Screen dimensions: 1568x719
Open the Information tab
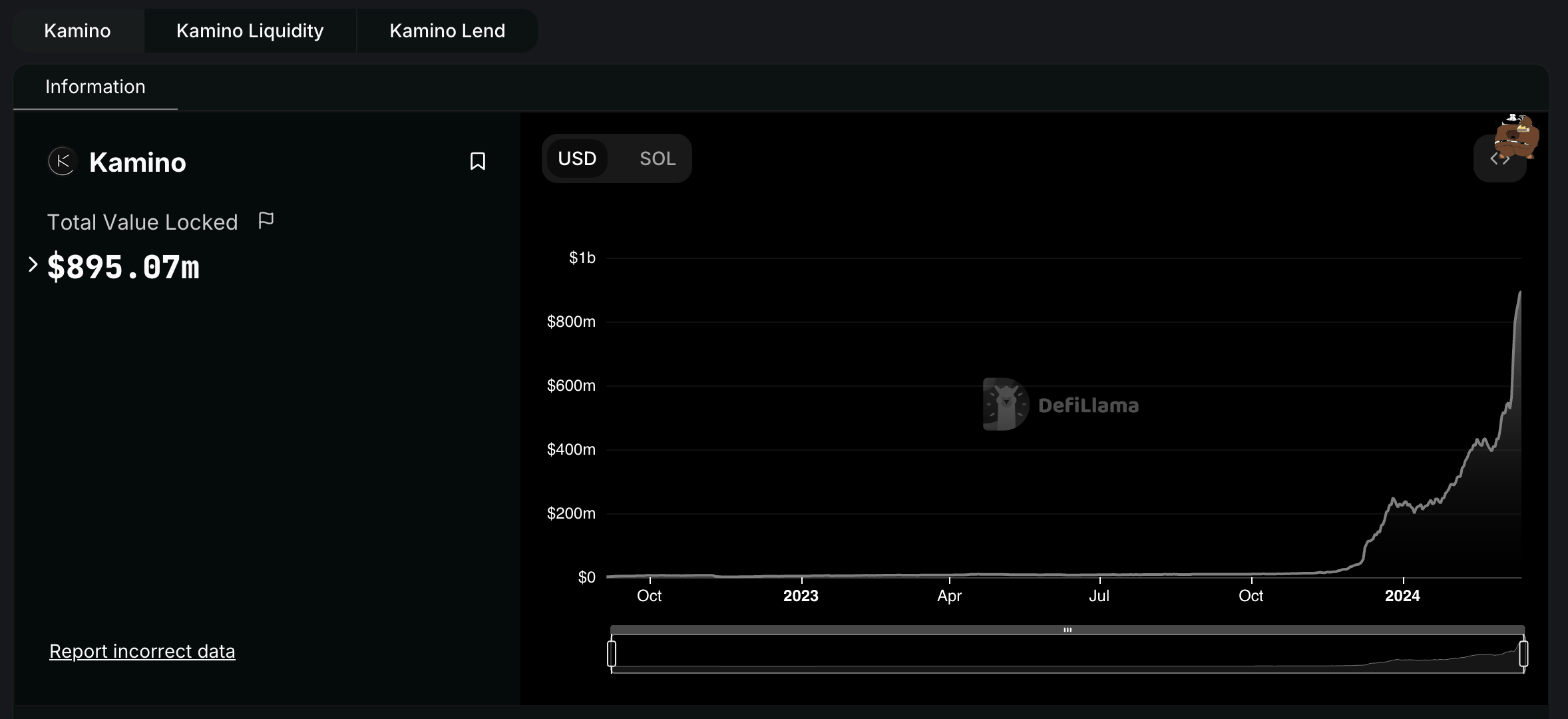(x=95, y=87)
